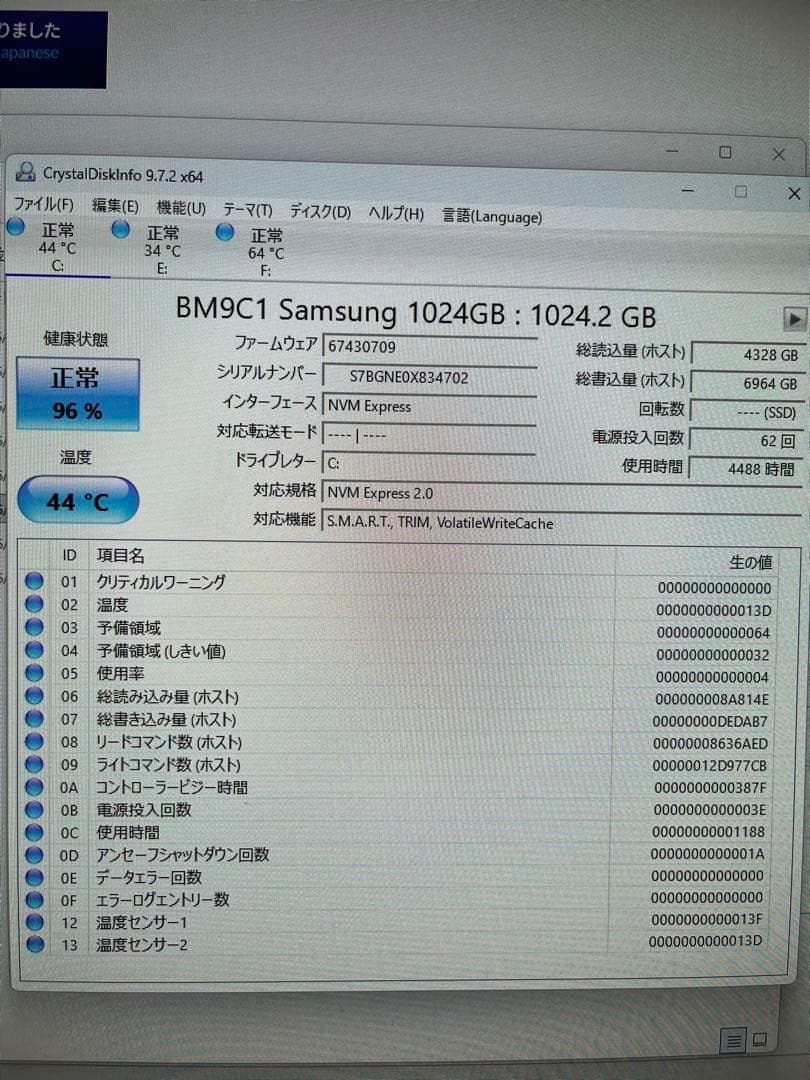Click the status indicator beside 温度センサー2
This screenshot has height=1080, width=810.
[x=33, y=944]
